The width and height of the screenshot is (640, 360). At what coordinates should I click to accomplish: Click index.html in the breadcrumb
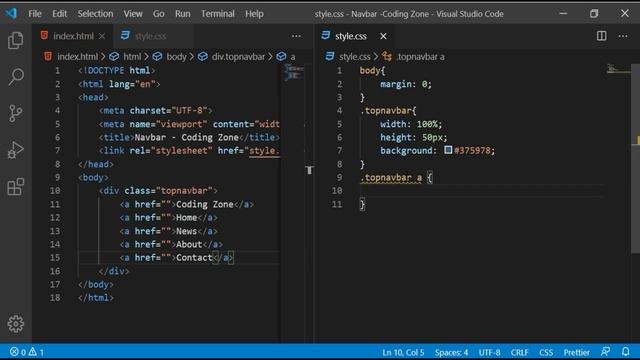(77, 57)
